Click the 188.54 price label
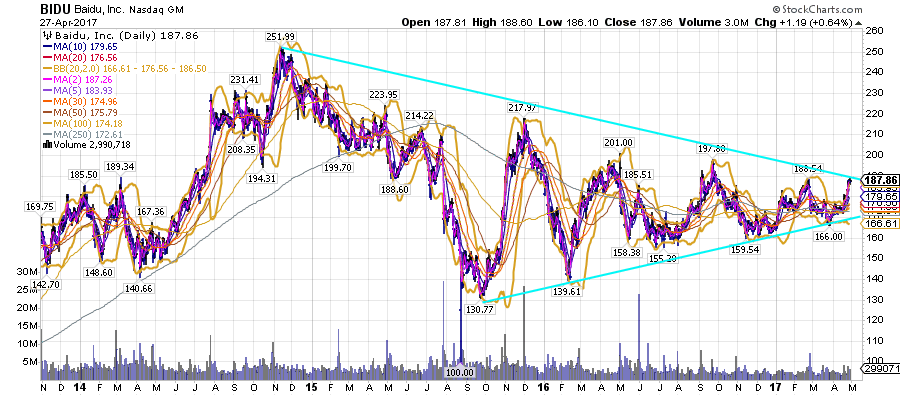Viewport: 900px width, 396px height. click(x=808, y=169)
